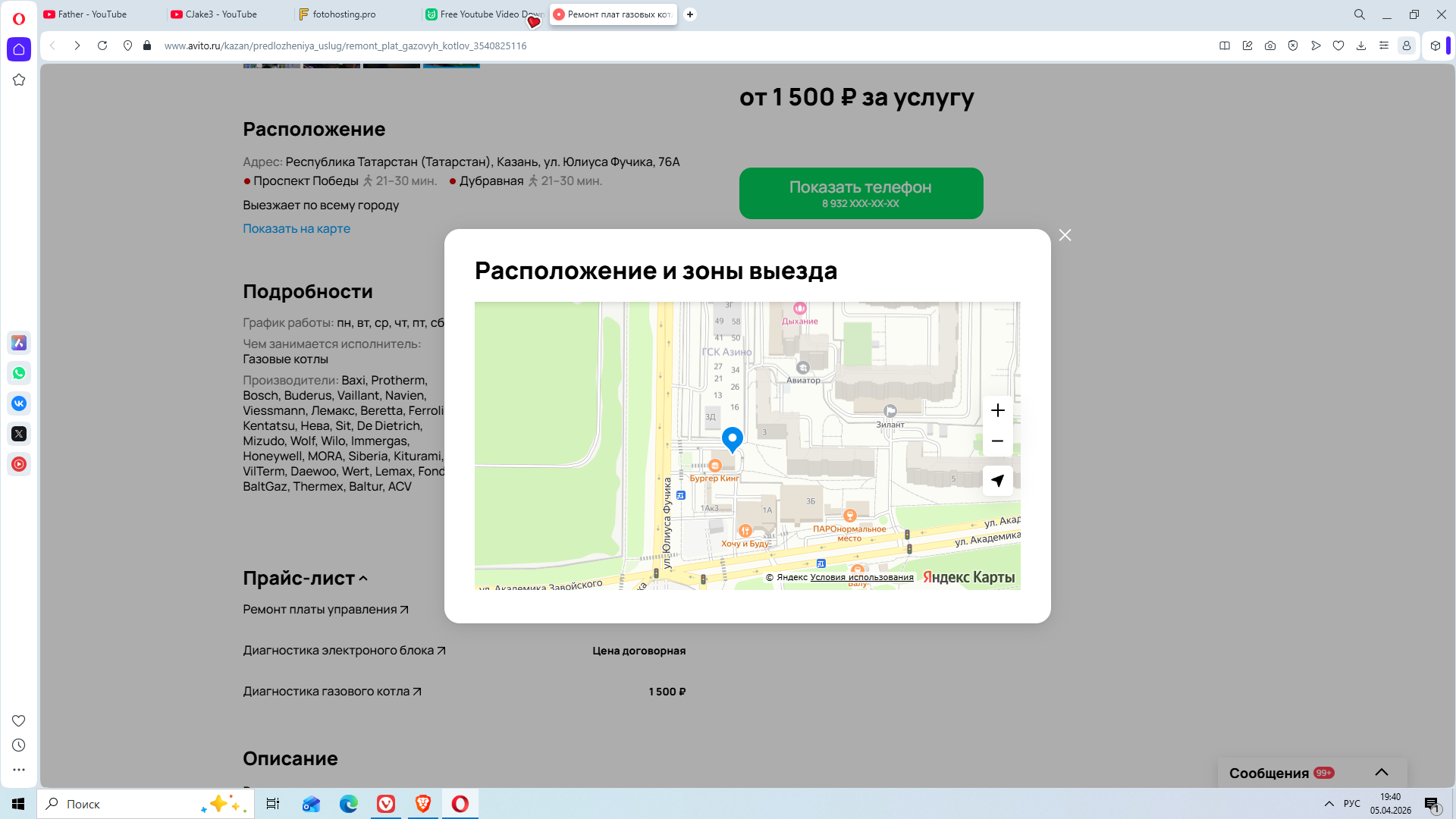Switch to the fotohosting.pro tab
The width and height of the screenshot is (1456, 819).
(344, 14)
